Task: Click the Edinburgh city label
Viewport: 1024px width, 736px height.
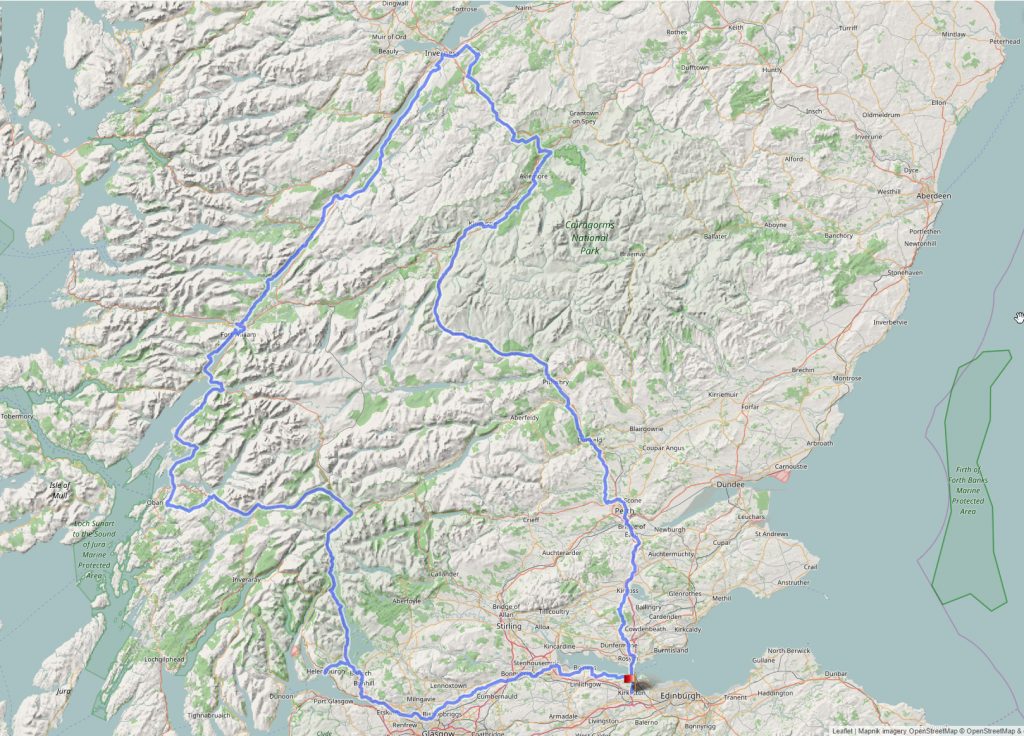Action: point(680,697)
